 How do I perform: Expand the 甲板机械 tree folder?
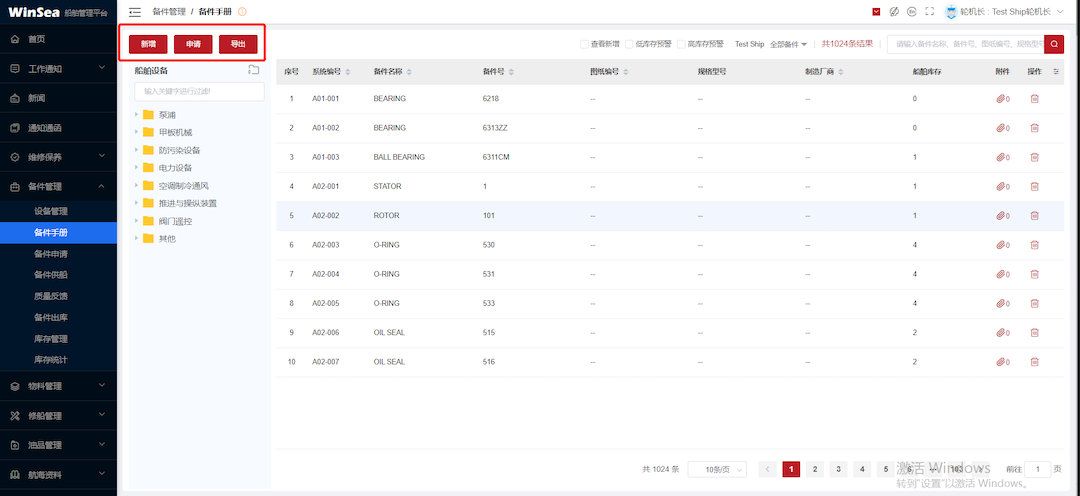(136, 132)
